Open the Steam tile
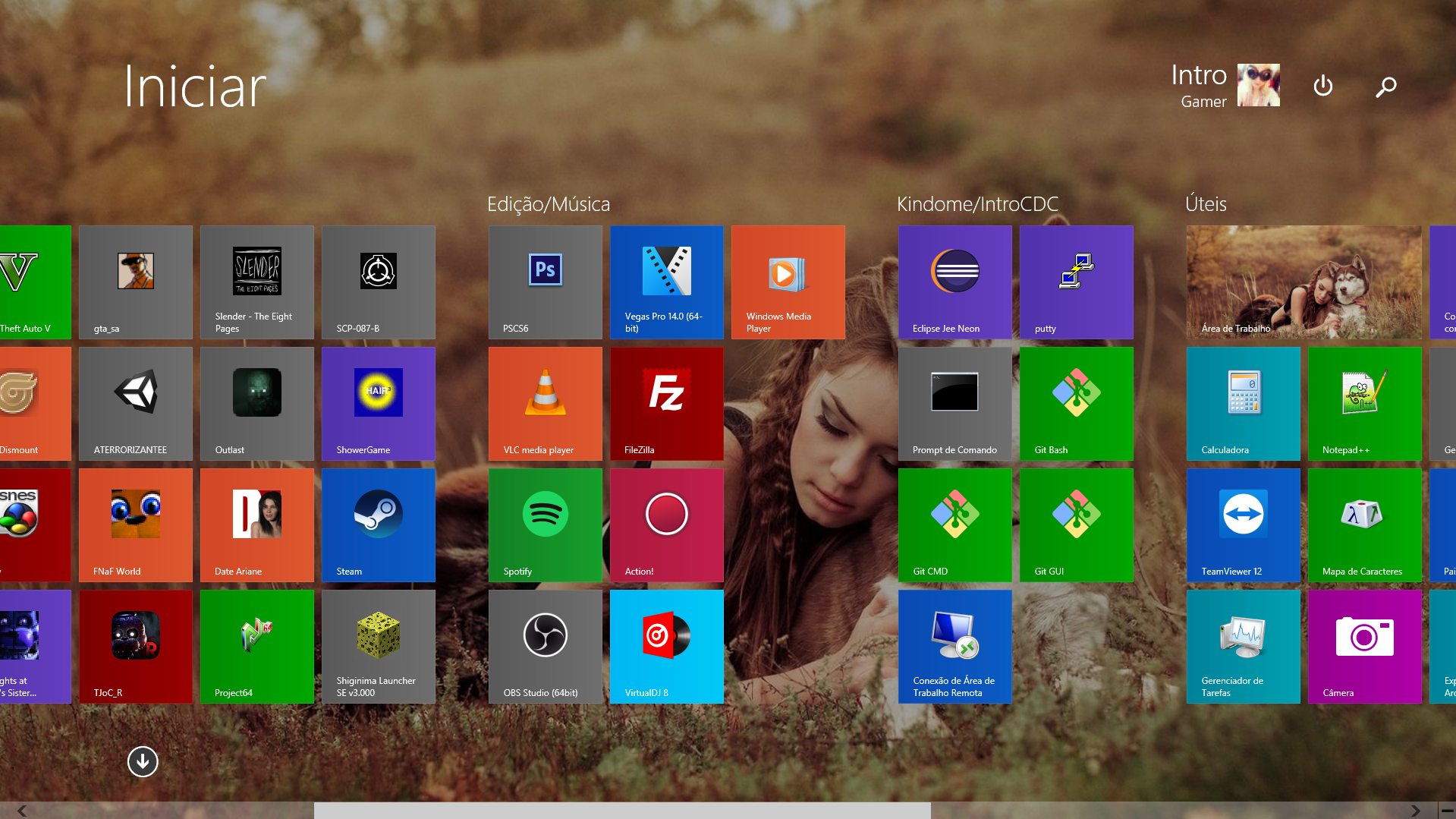Image resolution: width=1456 pixels, height=819 pixels. (x=379, y=525)
